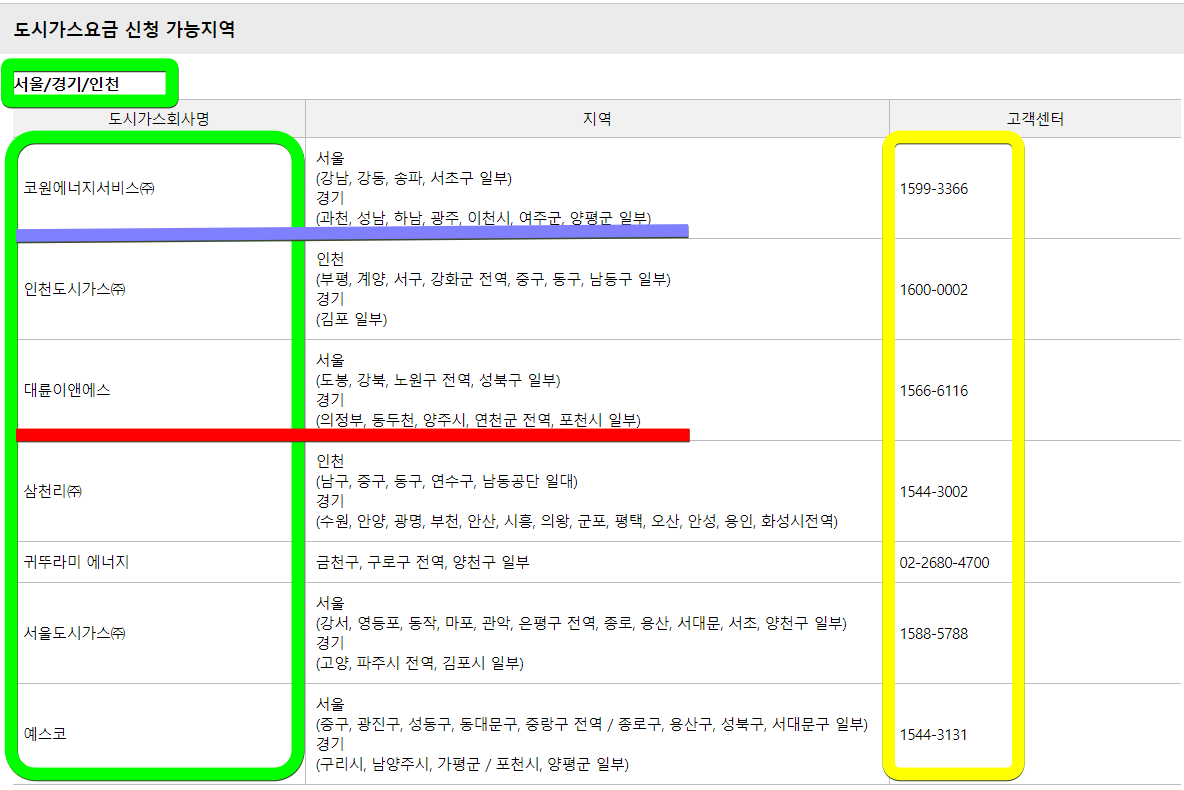Click 서울 in the 예스코 row
Screen dimensions: 1184x790
pos(330,704)
